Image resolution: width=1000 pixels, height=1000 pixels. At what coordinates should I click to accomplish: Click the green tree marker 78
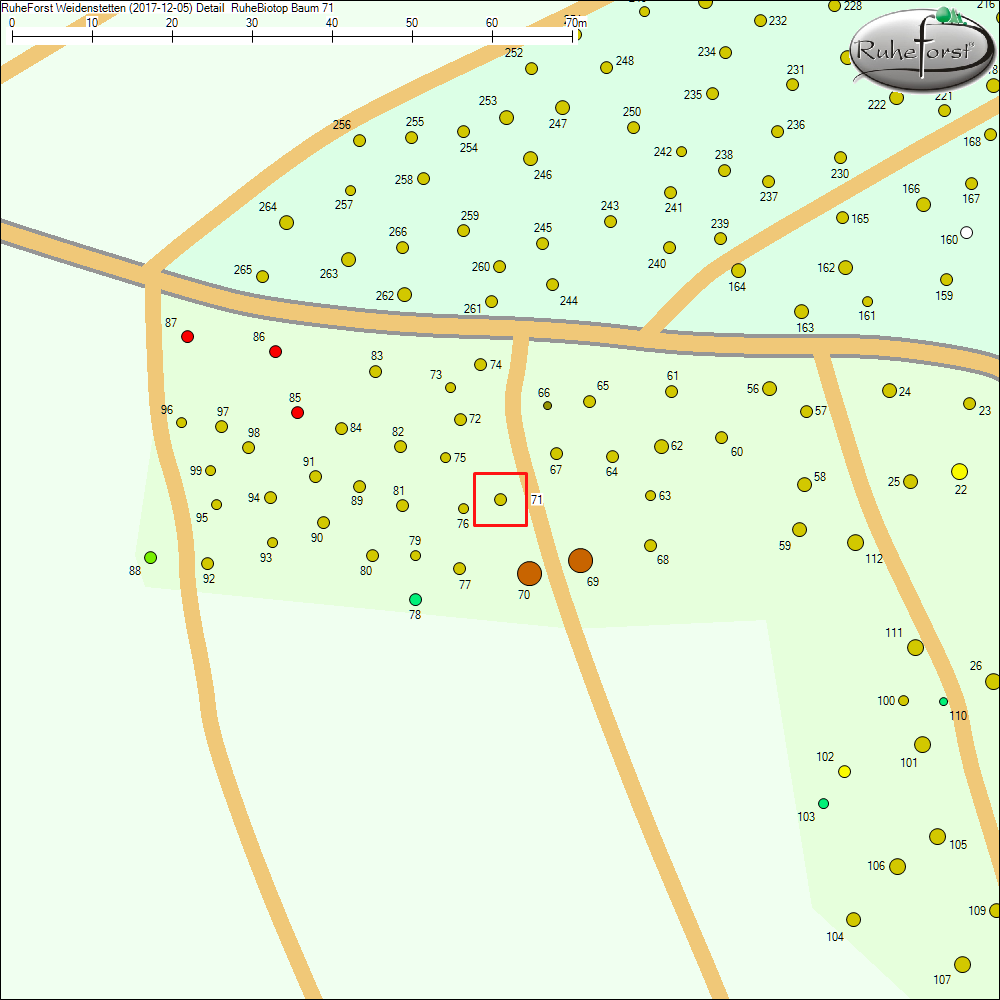coord(415,599)
